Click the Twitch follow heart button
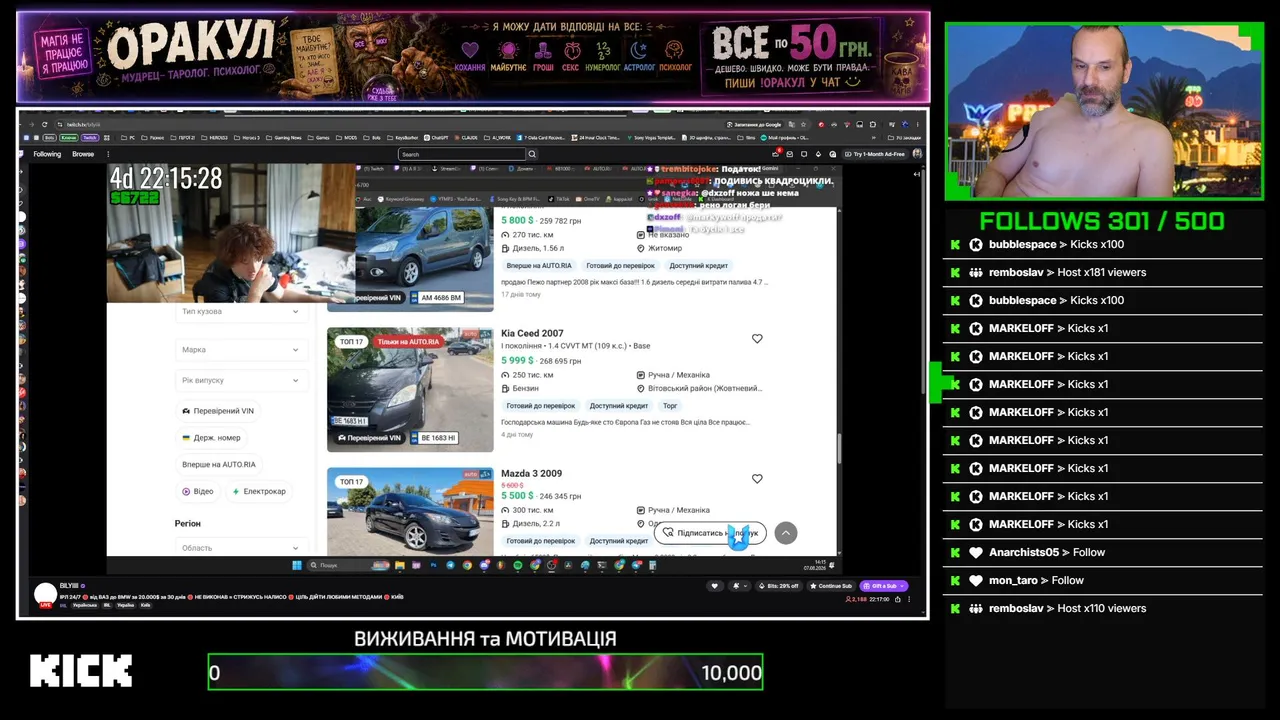Screen dimensions: 1280x720 tap(714, 586)
